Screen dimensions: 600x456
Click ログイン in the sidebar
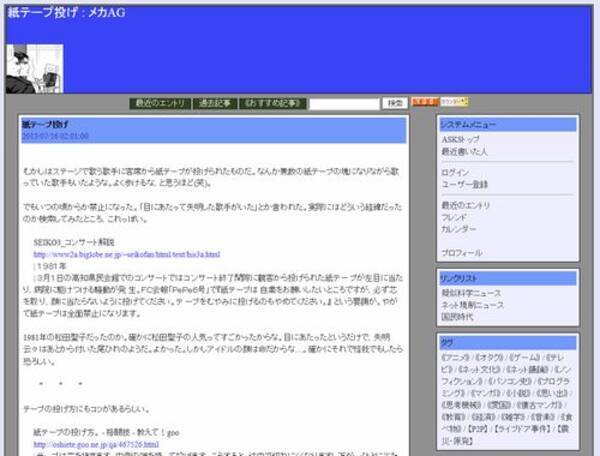(x=455, y=172)
